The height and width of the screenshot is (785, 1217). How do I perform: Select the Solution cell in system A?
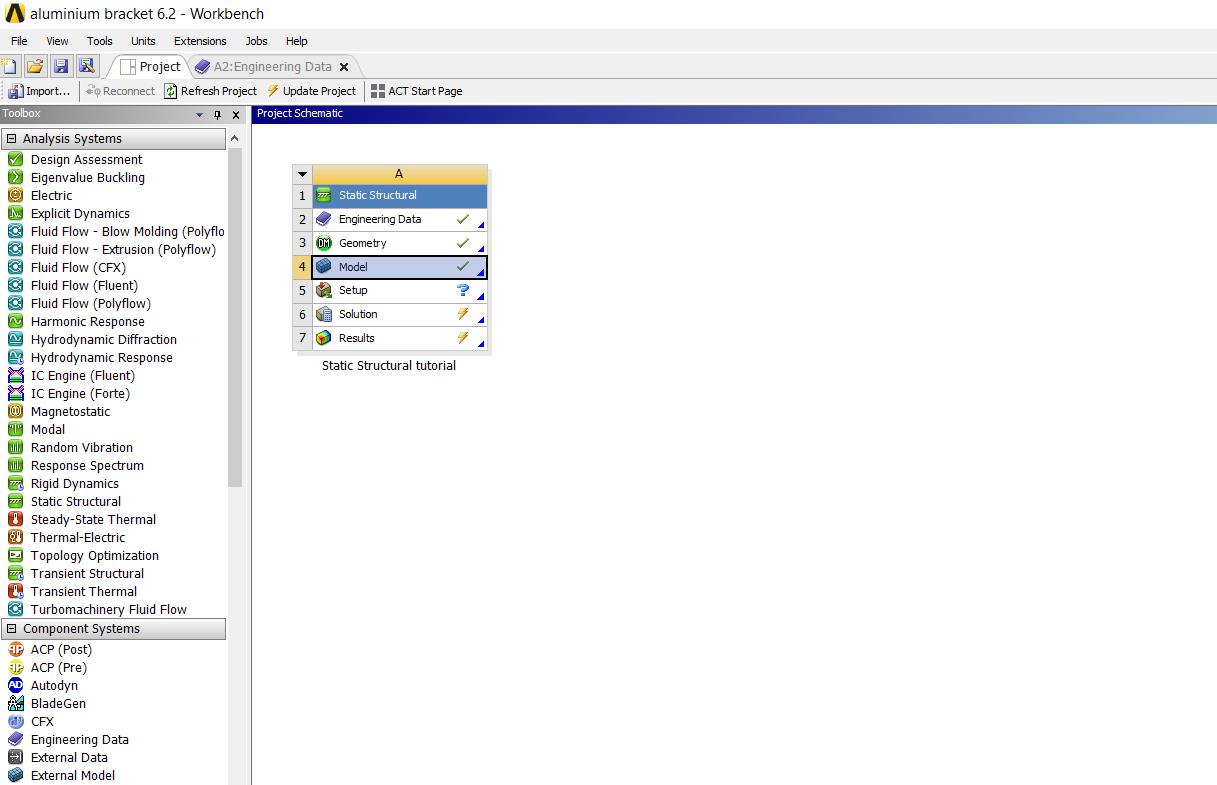click(400, 314)
